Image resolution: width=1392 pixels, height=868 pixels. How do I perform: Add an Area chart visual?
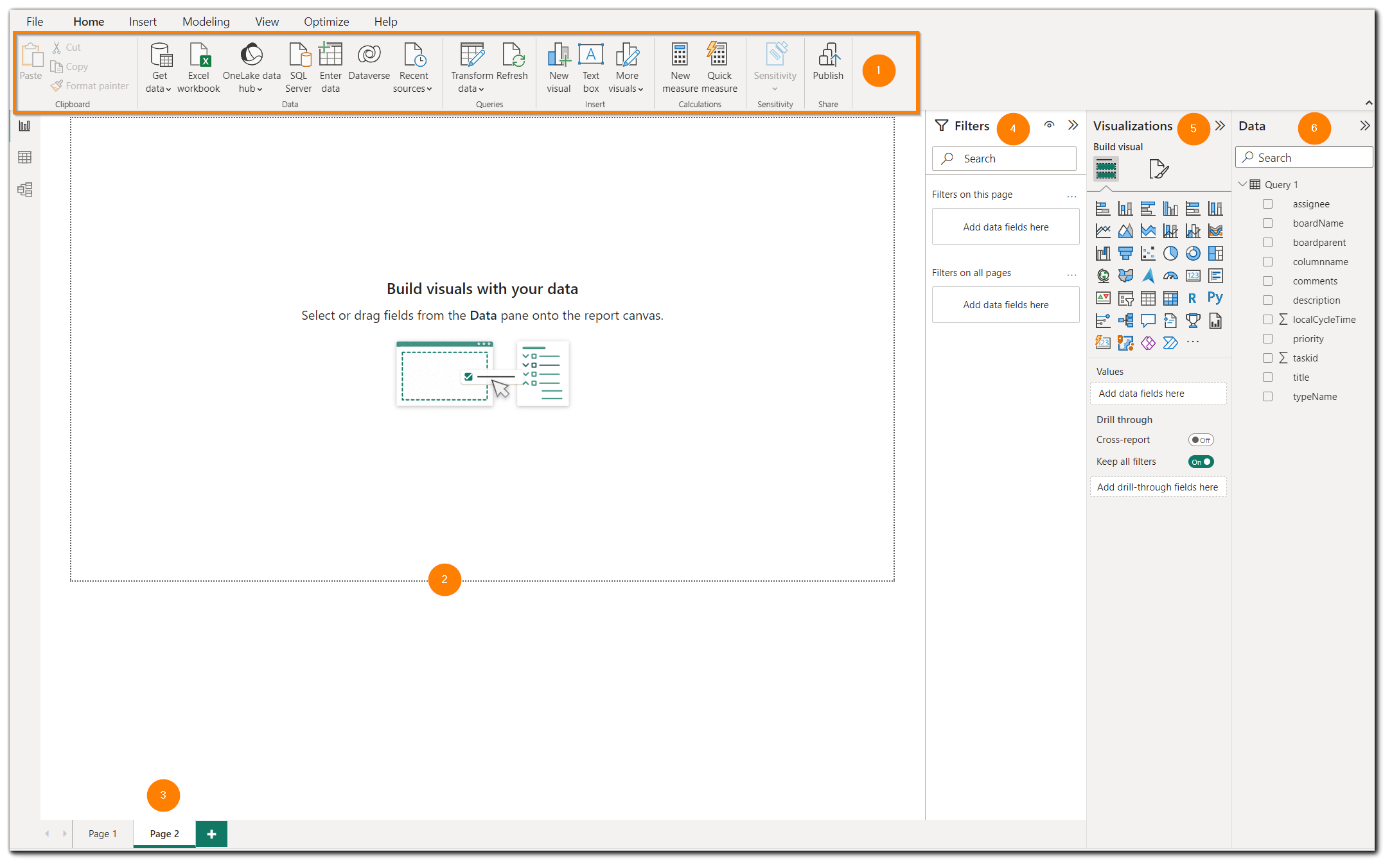[x=1125, y=231]
